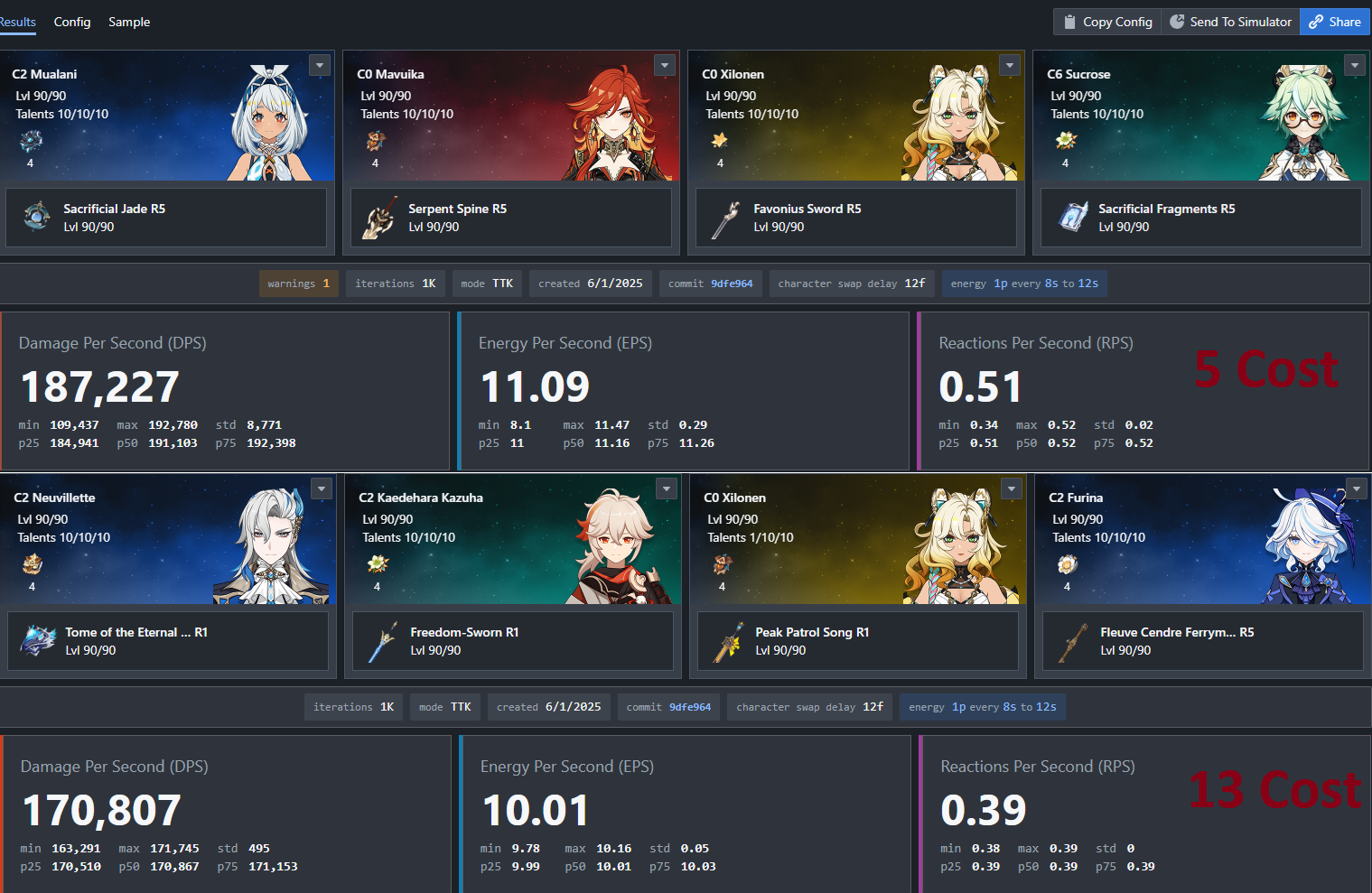Click Mualani's character portrait
Image resolution: width=1372 pixels, height=893 pixels.
tap(269, 122)
